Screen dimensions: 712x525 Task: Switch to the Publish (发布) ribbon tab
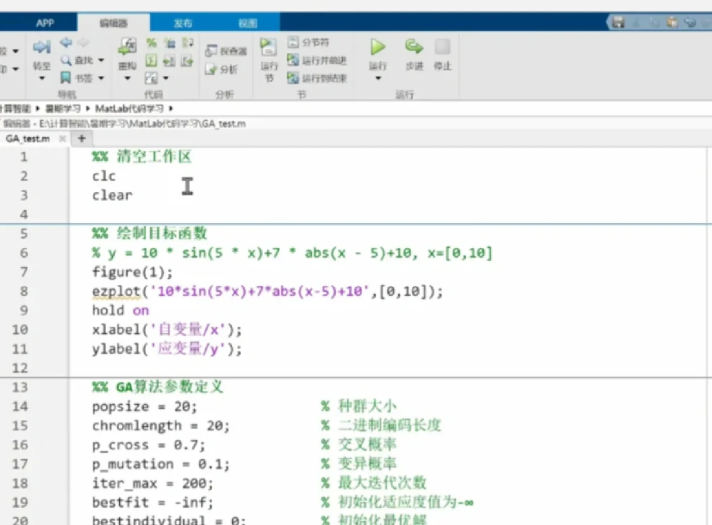(x=183, y=22)
